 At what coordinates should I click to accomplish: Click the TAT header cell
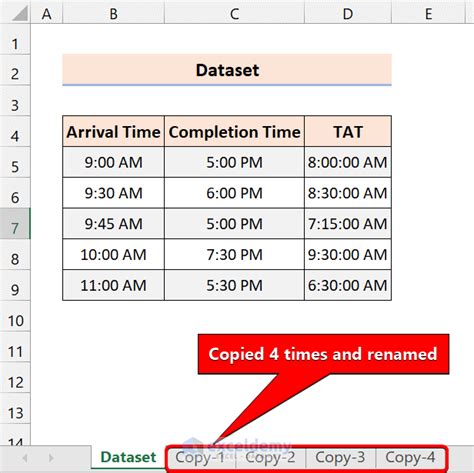point(348,132)
